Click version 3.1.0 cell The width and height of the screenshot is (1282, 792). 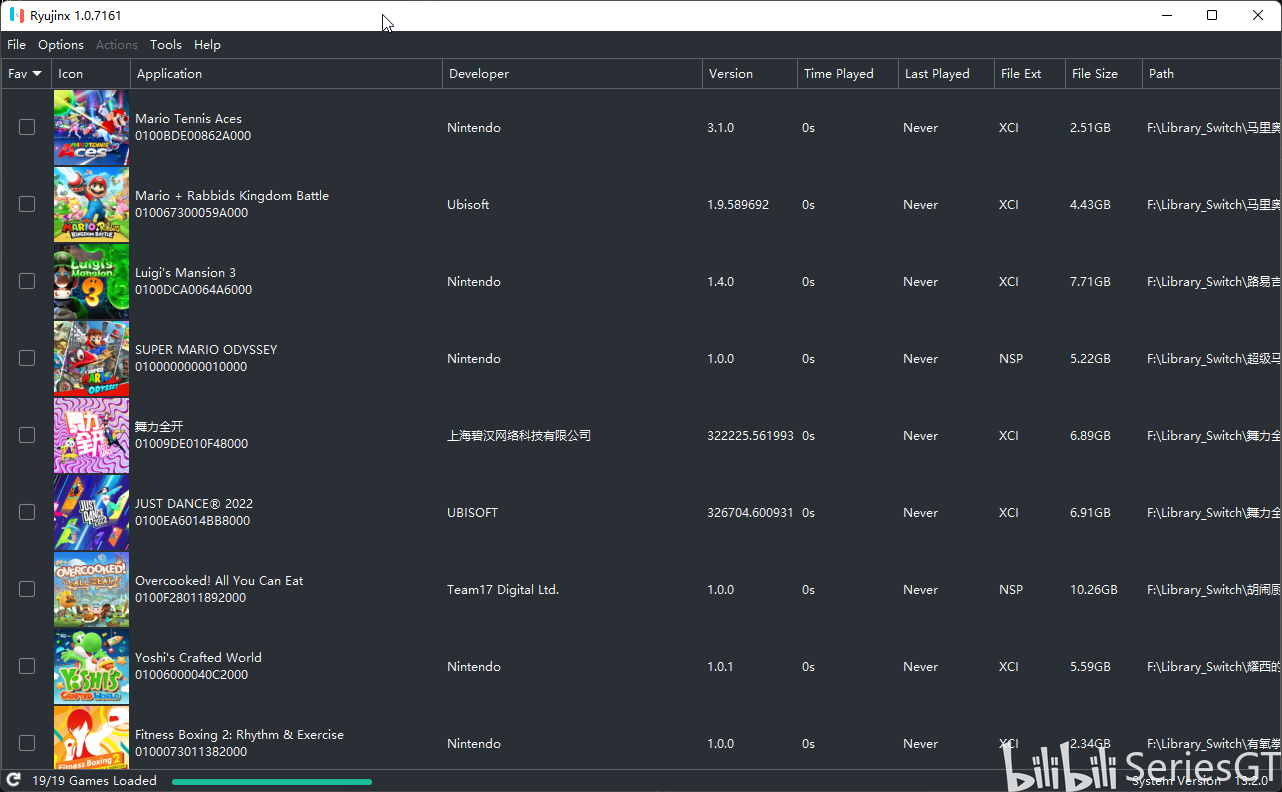click(x=720, y=128)
